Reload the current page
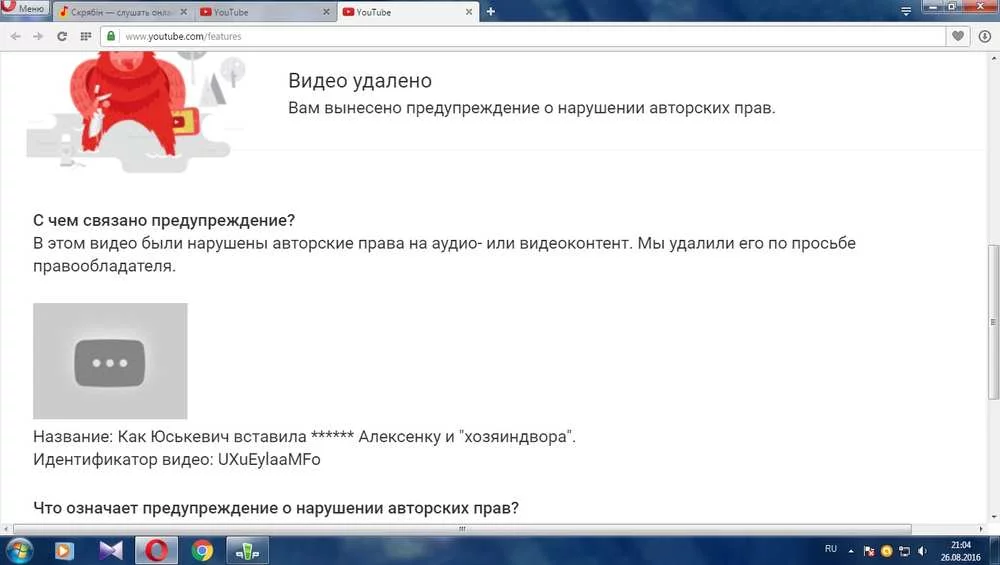1000x565 pixels. pos(62,36)
